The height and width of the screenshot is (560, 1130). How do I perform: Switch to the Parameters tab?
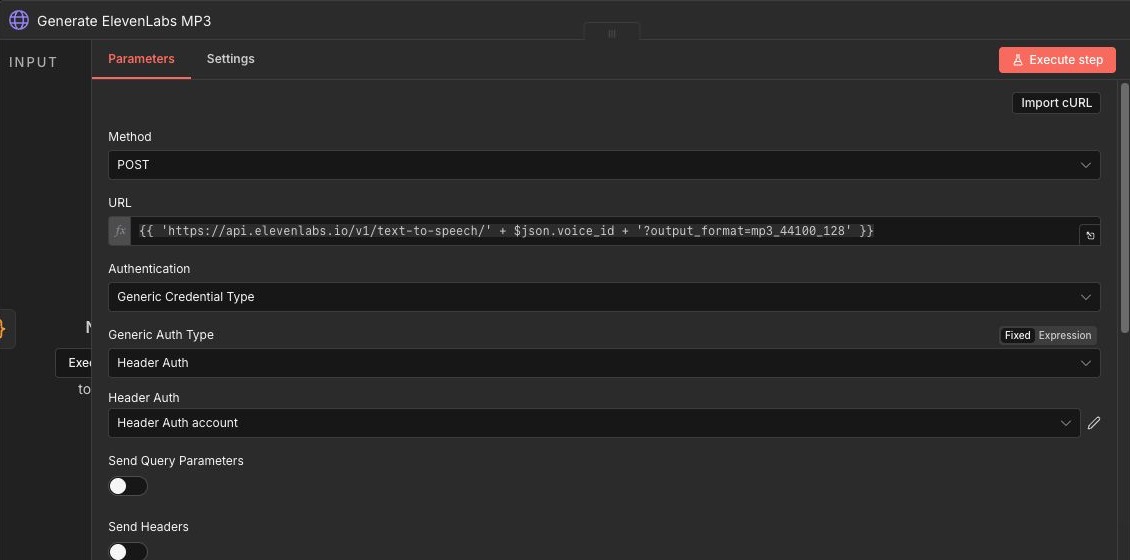(141, 59)
